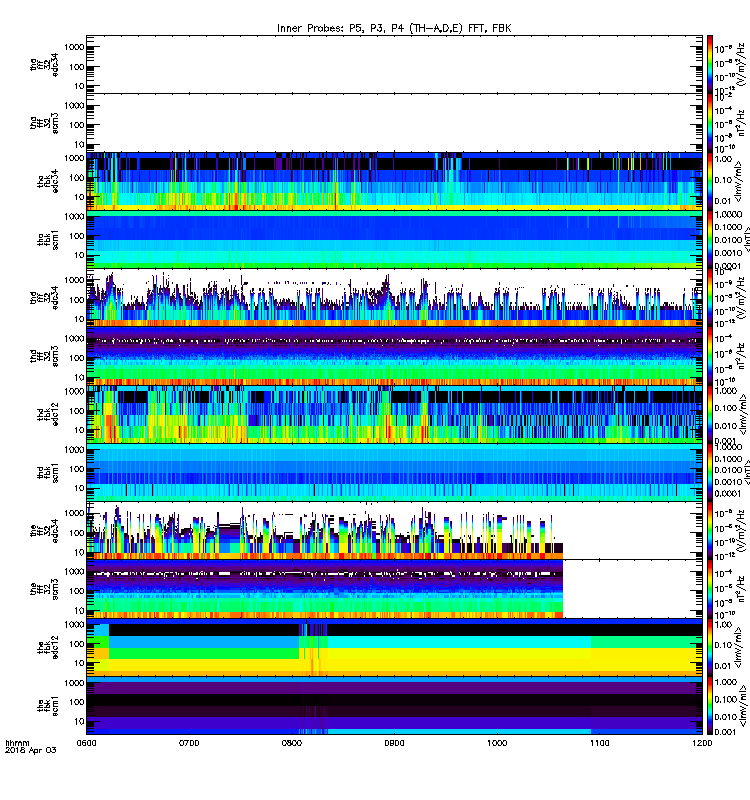Click inside the the fff edc34 spectrogram
This screenshot has width=750, height=800.
click(x=394, y=531)
